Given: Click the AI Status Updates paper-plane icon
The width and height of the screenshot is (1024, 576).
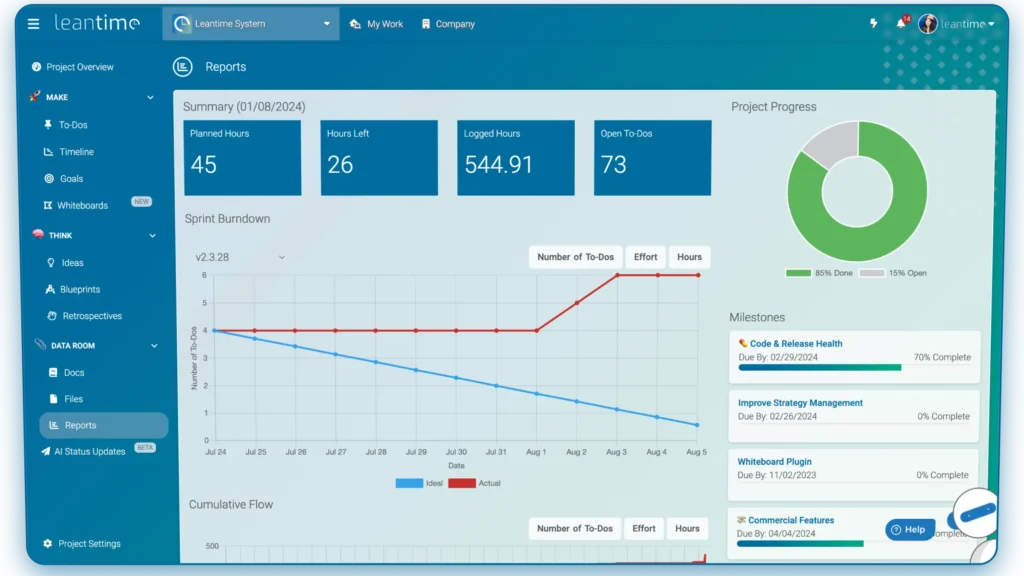Looking at the screenshot, I should coord(45,451).
